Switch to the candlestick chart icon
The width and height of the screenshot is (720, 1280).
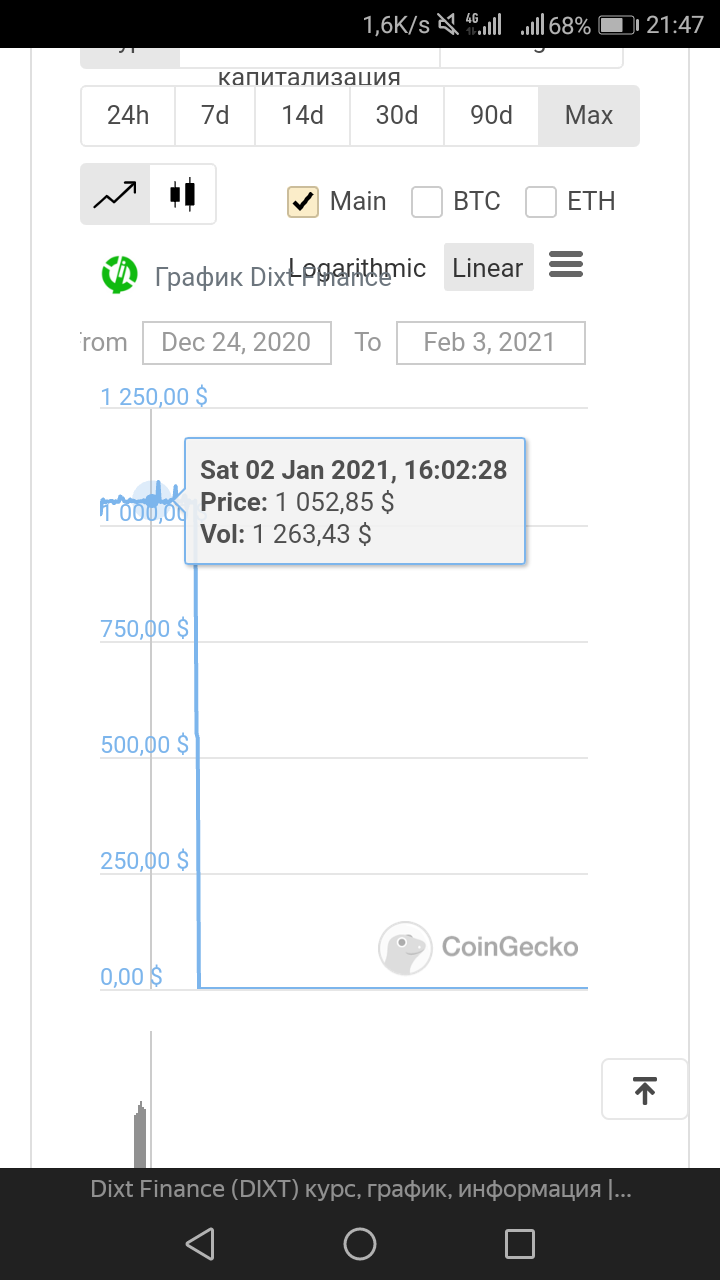[182, 194]
